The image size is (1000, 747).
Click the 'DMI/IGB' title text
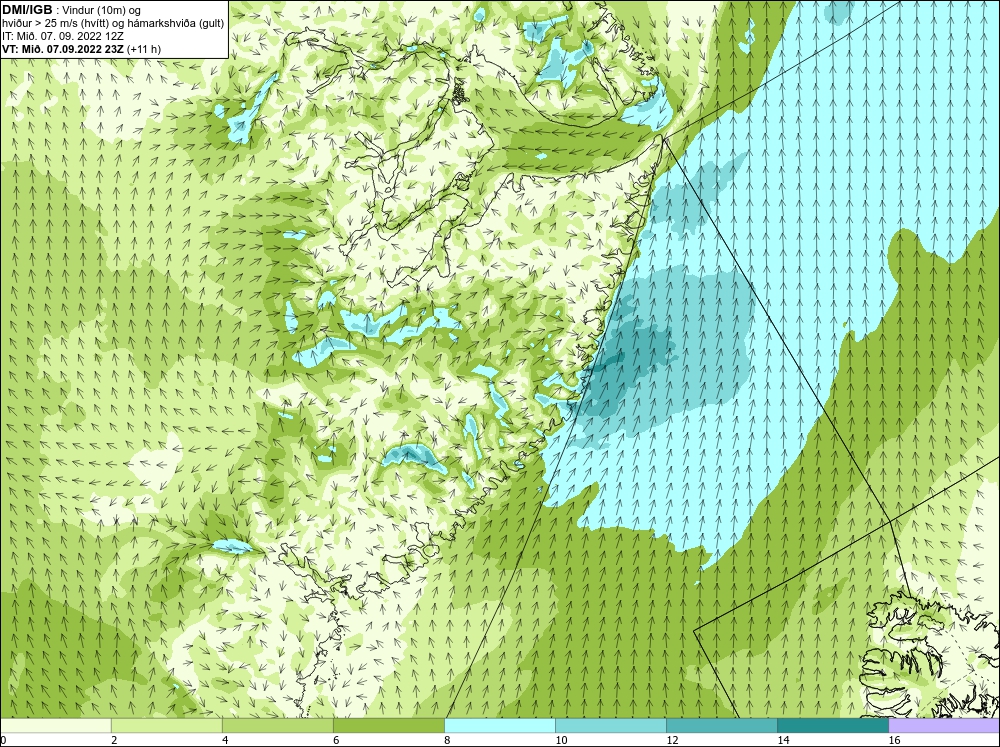27,9
